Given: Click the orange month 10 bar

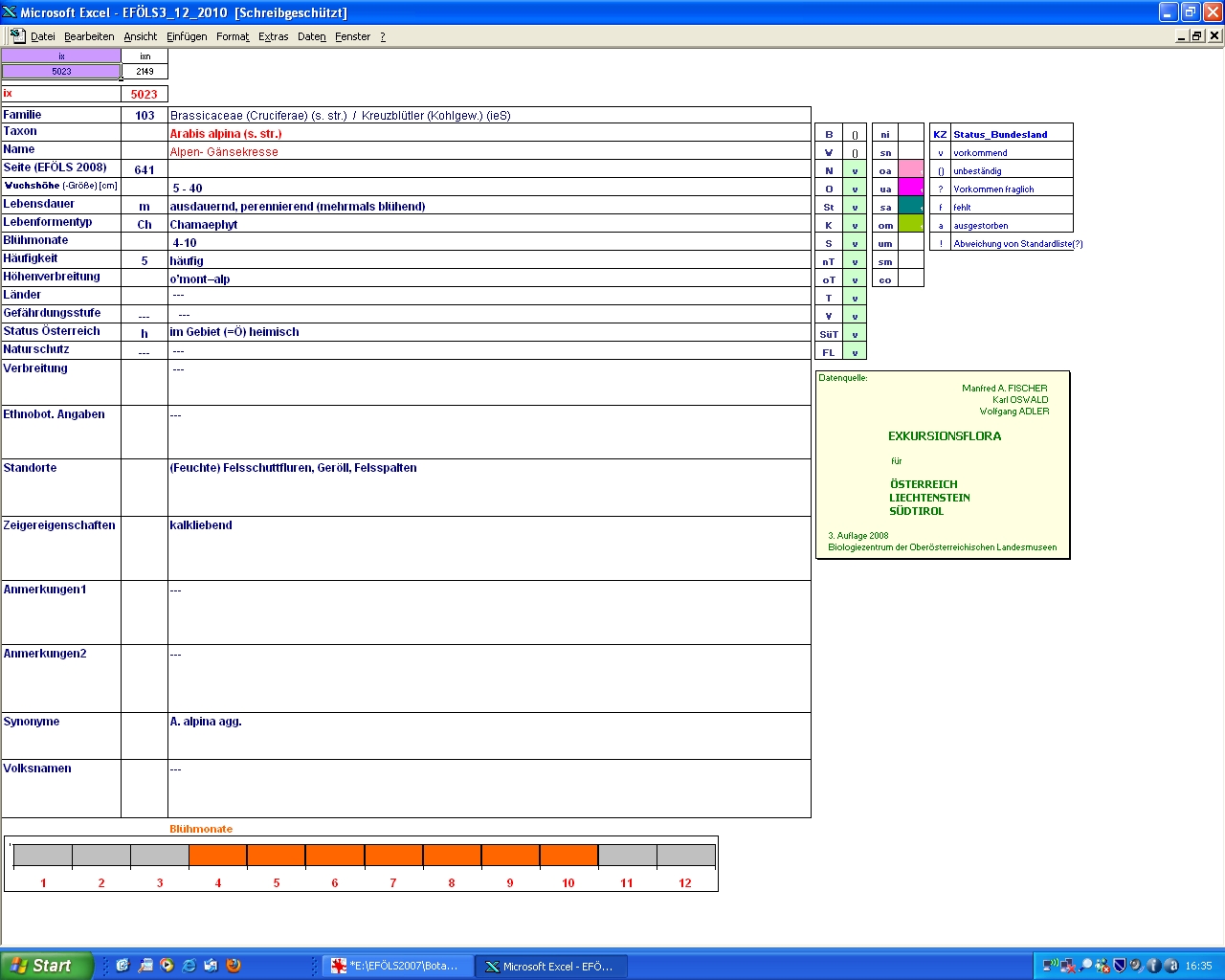Looking at the screenshot, I should [x=568, y=856].
